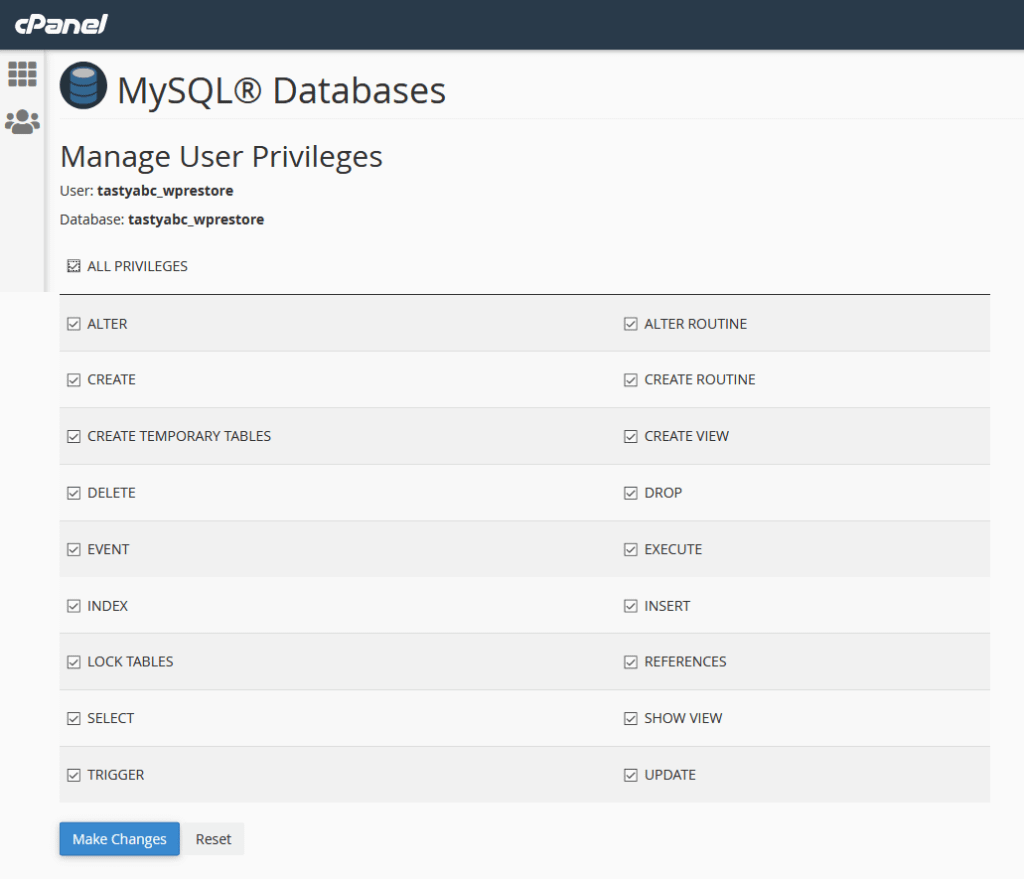Uncheck the TRIGGER privilege
Screen dimensions: 1024x879
(74, 774)
